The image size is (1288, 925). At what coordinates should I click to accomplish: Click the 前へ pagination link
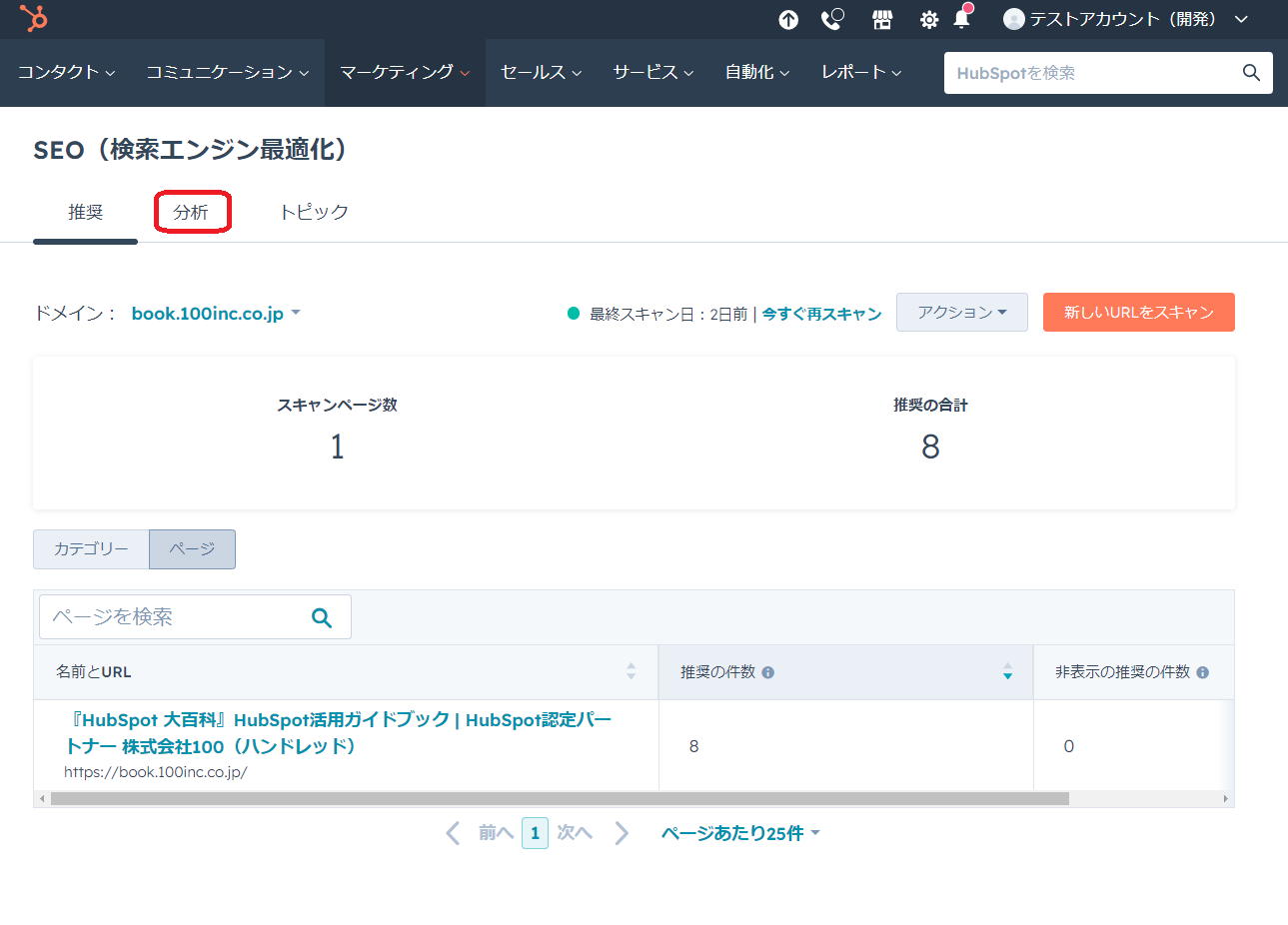click(x=496, y=833)
